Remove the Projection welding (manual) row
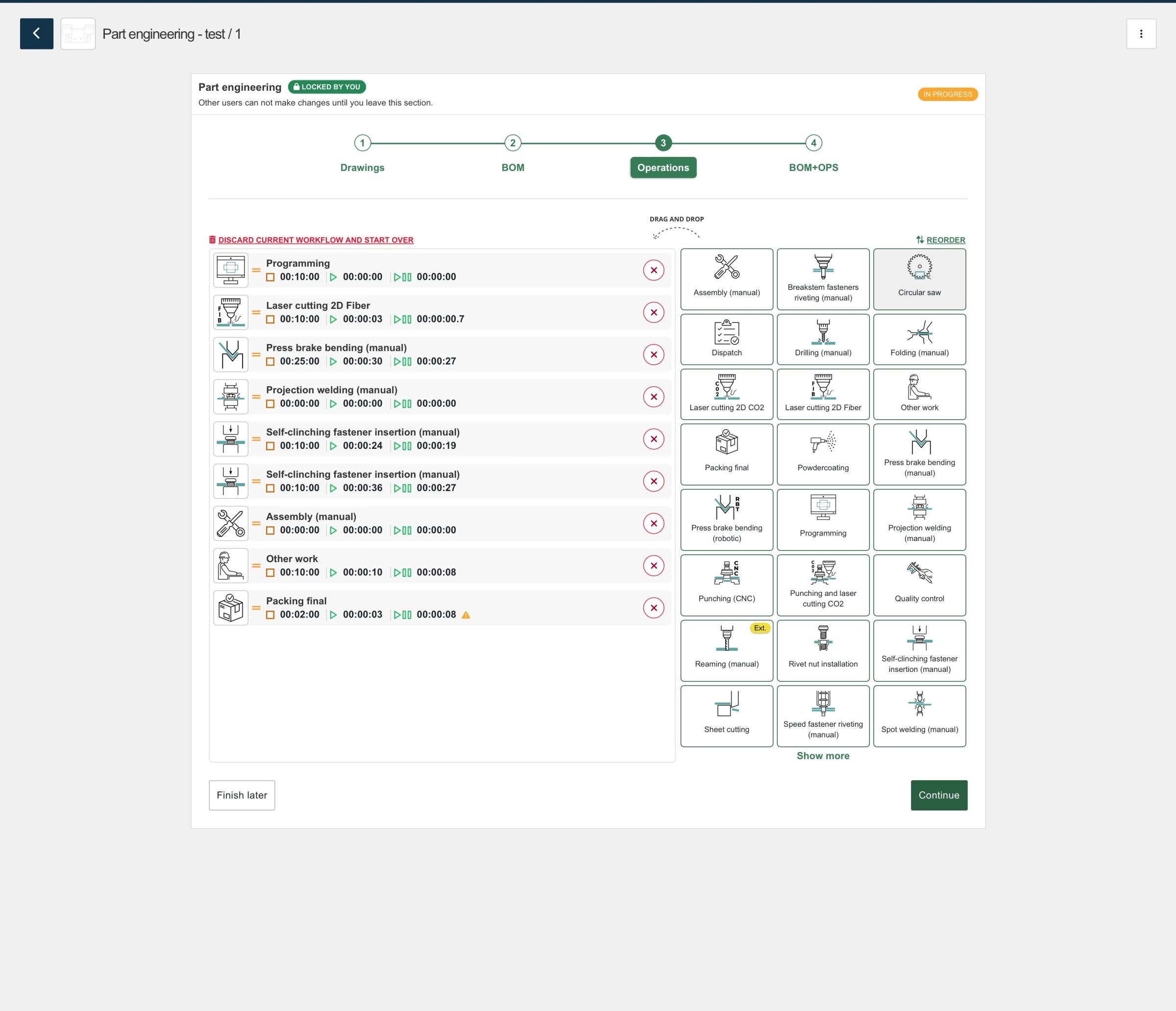Screen dimensions: 1176x1011 click(x=653, y=397)
